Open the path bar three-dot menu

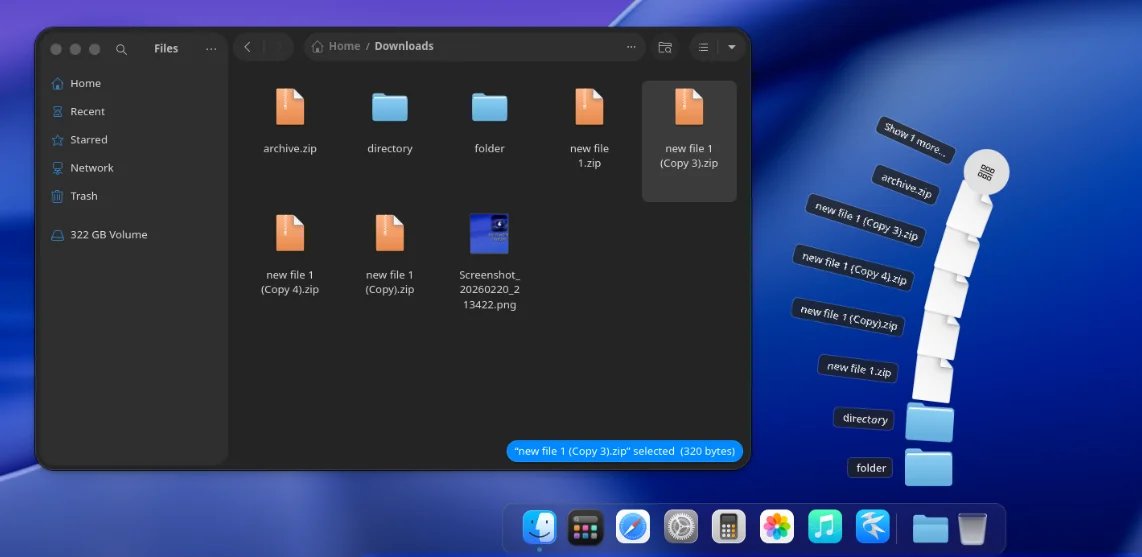631,47
